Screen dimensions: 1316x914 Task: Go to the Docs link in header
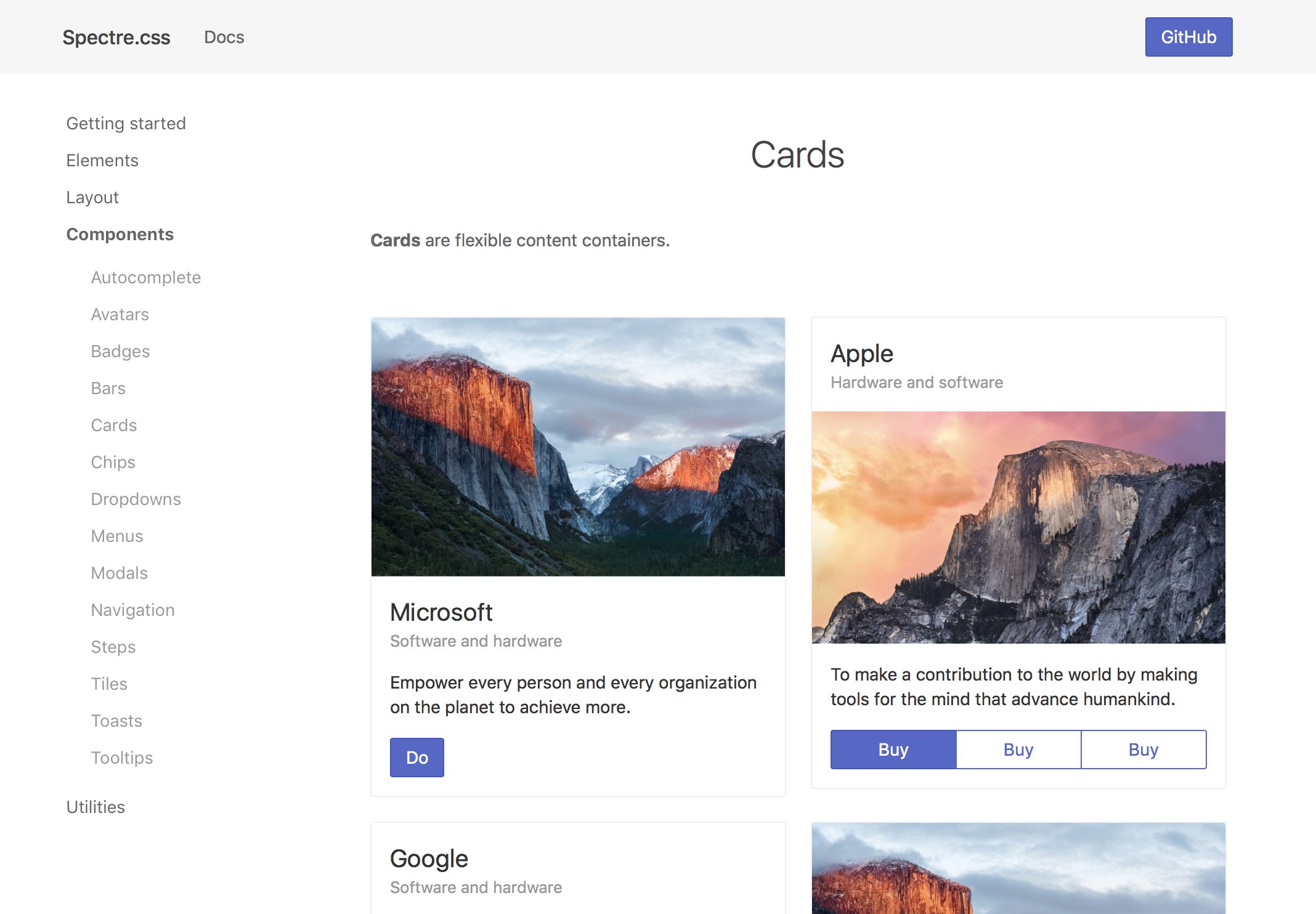pyautogui.click(x=224, y=37)
